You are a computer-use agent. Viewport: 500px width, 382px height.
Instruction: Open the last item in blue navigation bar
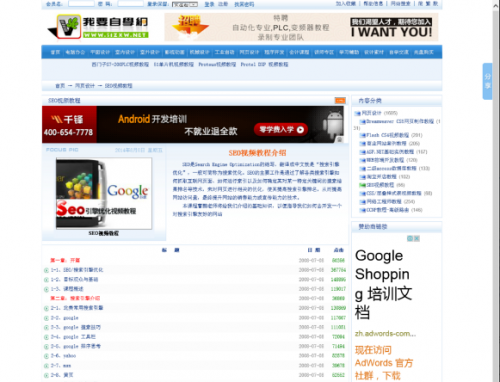point(424,52)
